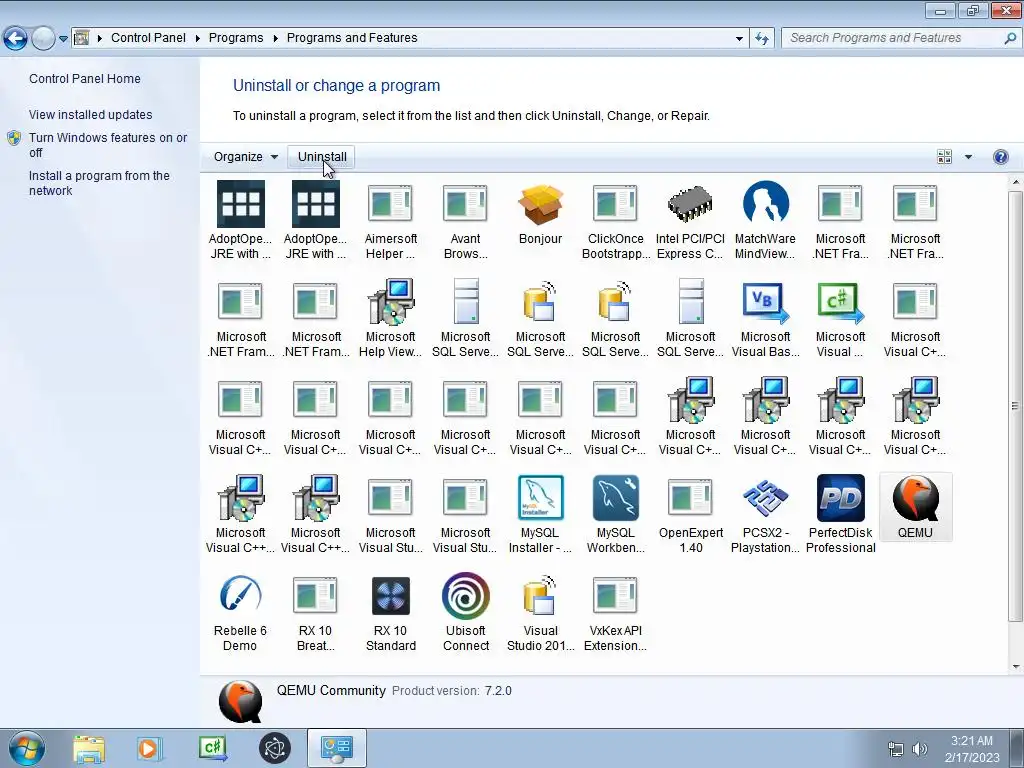1024x768 pixels.
Task: Click the refresh button beside address bar
Action: [761, 38]
